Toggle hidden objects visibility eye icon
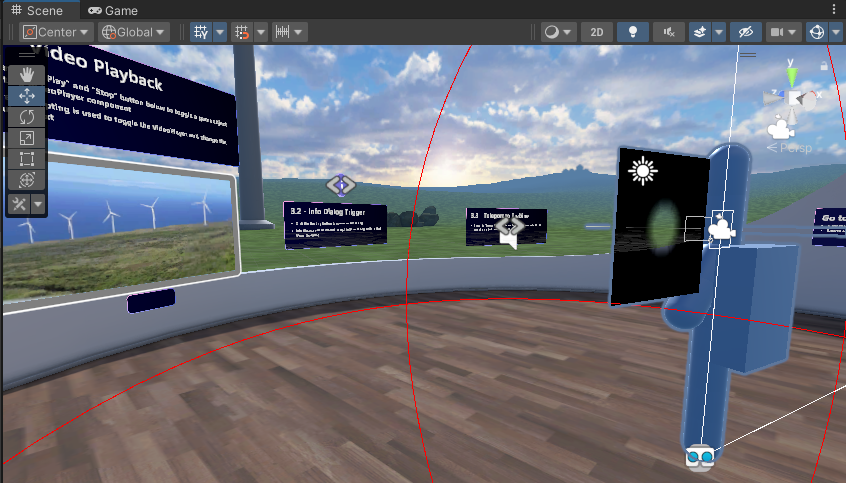The width and height of the screenshot is (846, 483). [746, 32]
